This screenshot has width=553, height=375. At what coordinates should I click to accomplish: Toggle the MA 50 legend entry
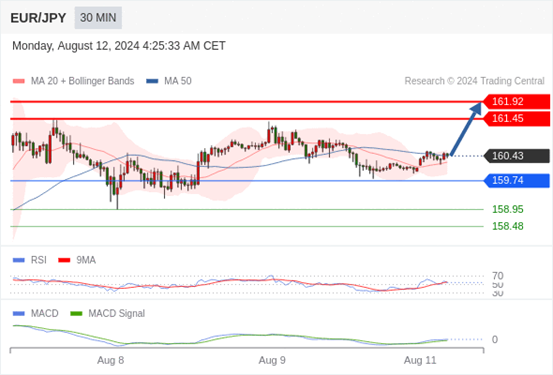pyautogui.click(x=169, y=81)
